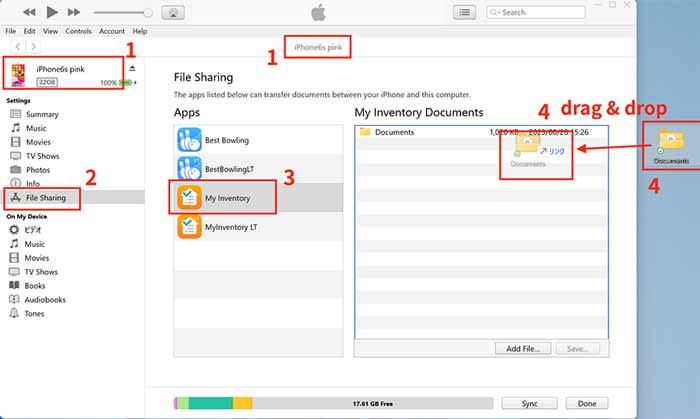Click the Documents folder icon in file list
This screenshot has width=700, height=419.
pos(365,132)
